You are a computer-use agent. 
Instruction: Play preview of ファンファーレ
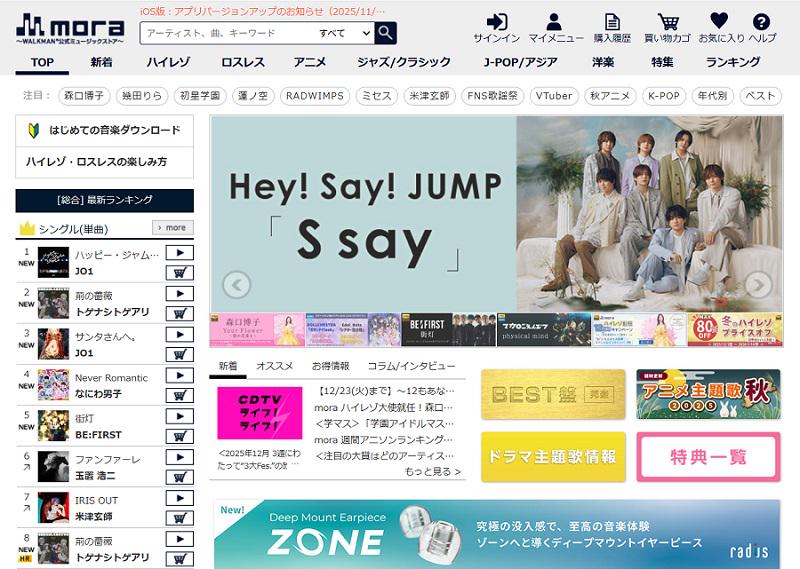click(180, 457)
